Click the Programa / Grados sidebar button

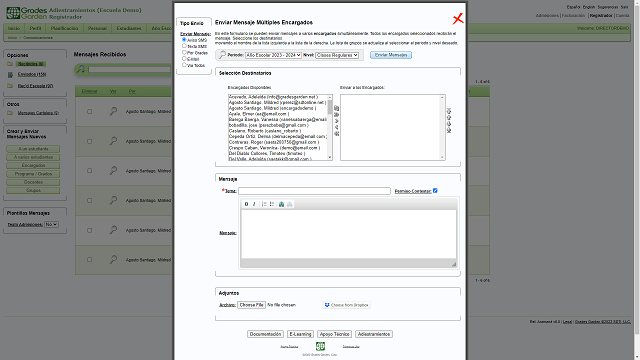(33, 174)
